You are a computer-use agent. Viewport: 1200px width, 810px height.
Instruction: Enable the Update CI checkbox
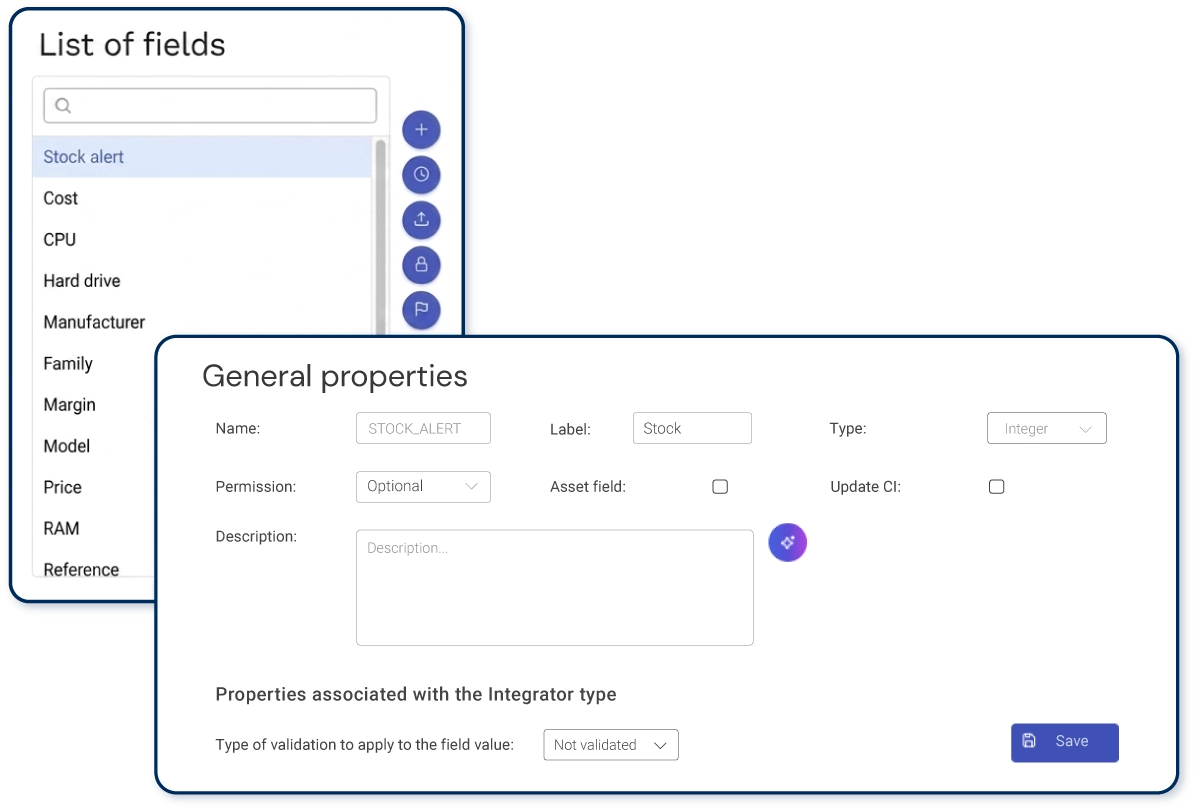click(996, 487)
